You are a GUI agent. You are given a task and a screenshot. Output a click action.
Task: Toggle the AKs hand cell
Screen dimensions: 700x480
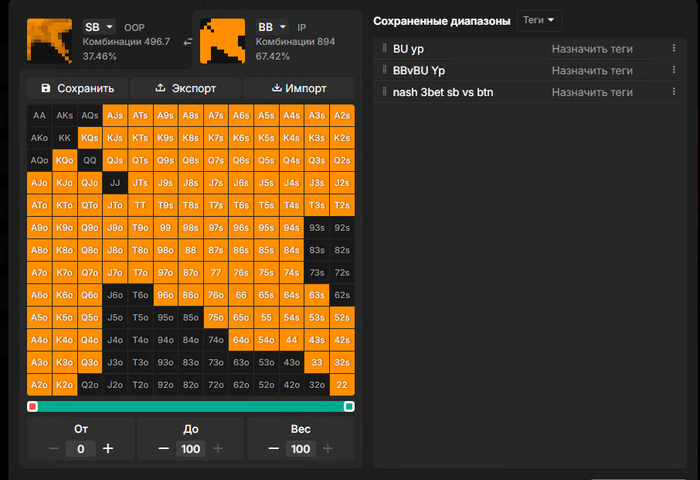(65, 116)
